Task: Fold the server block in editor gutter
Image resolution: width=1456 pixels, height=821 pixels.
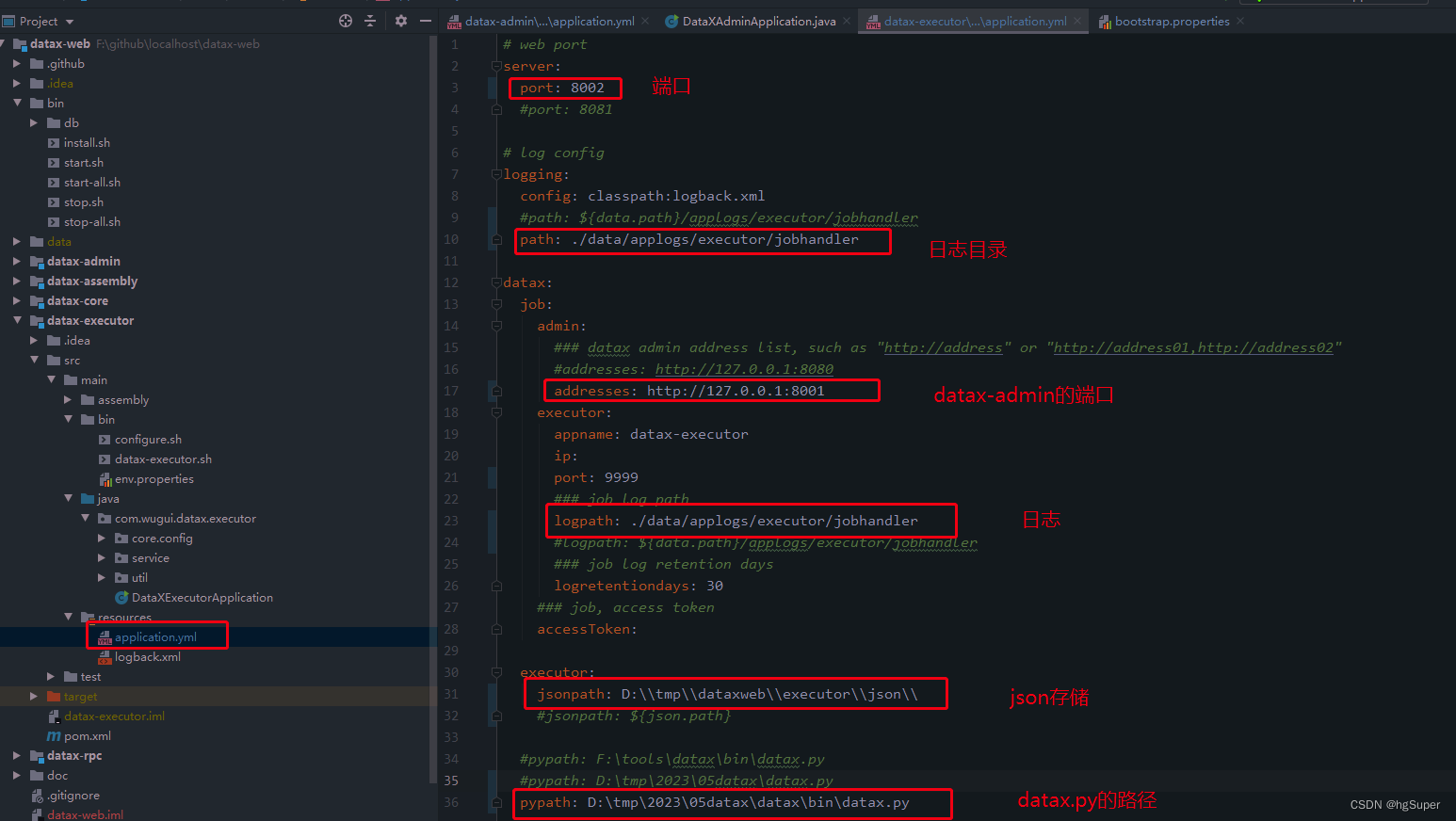Action: pyautogui.click(x=496, y=66)
